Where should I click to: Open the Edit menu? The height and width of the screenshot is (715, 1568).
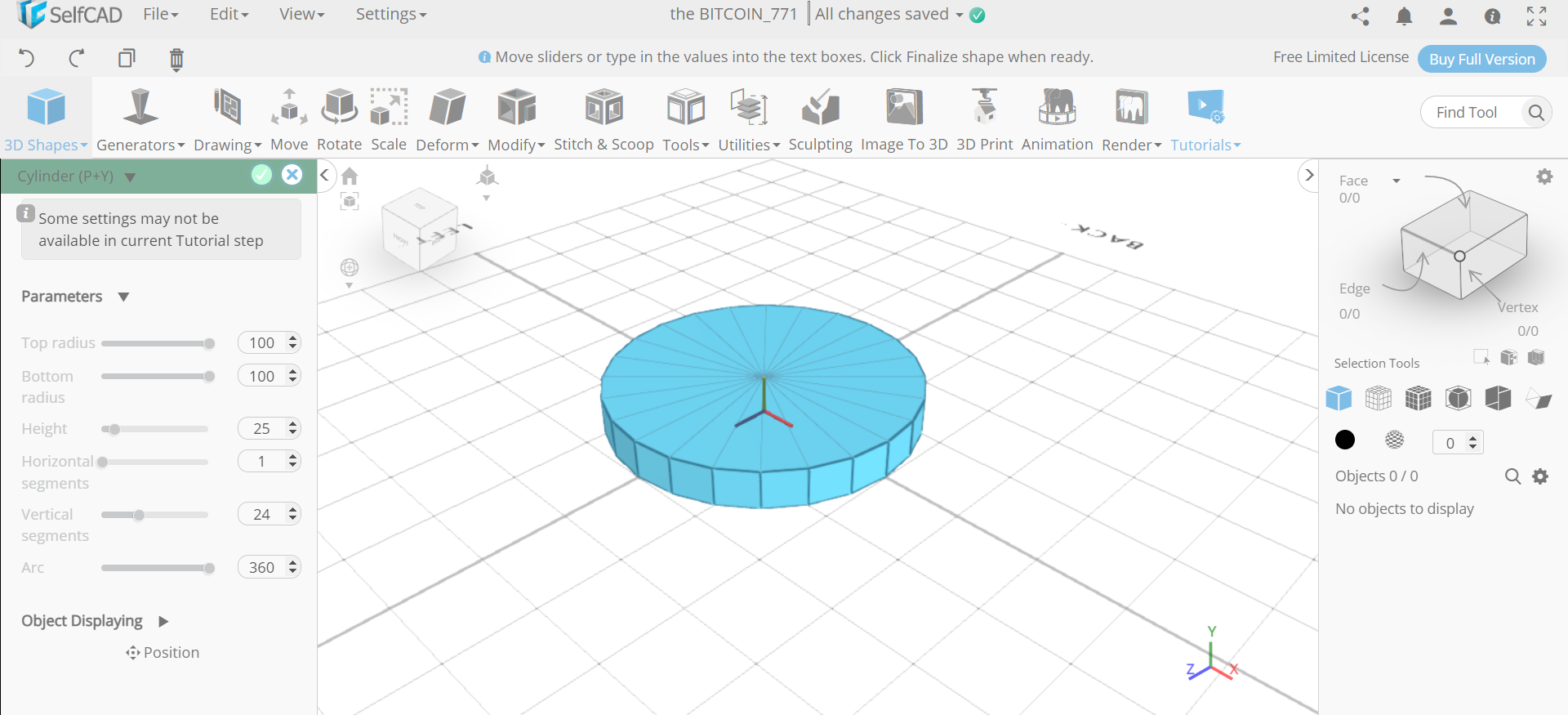tap(229, 14)
